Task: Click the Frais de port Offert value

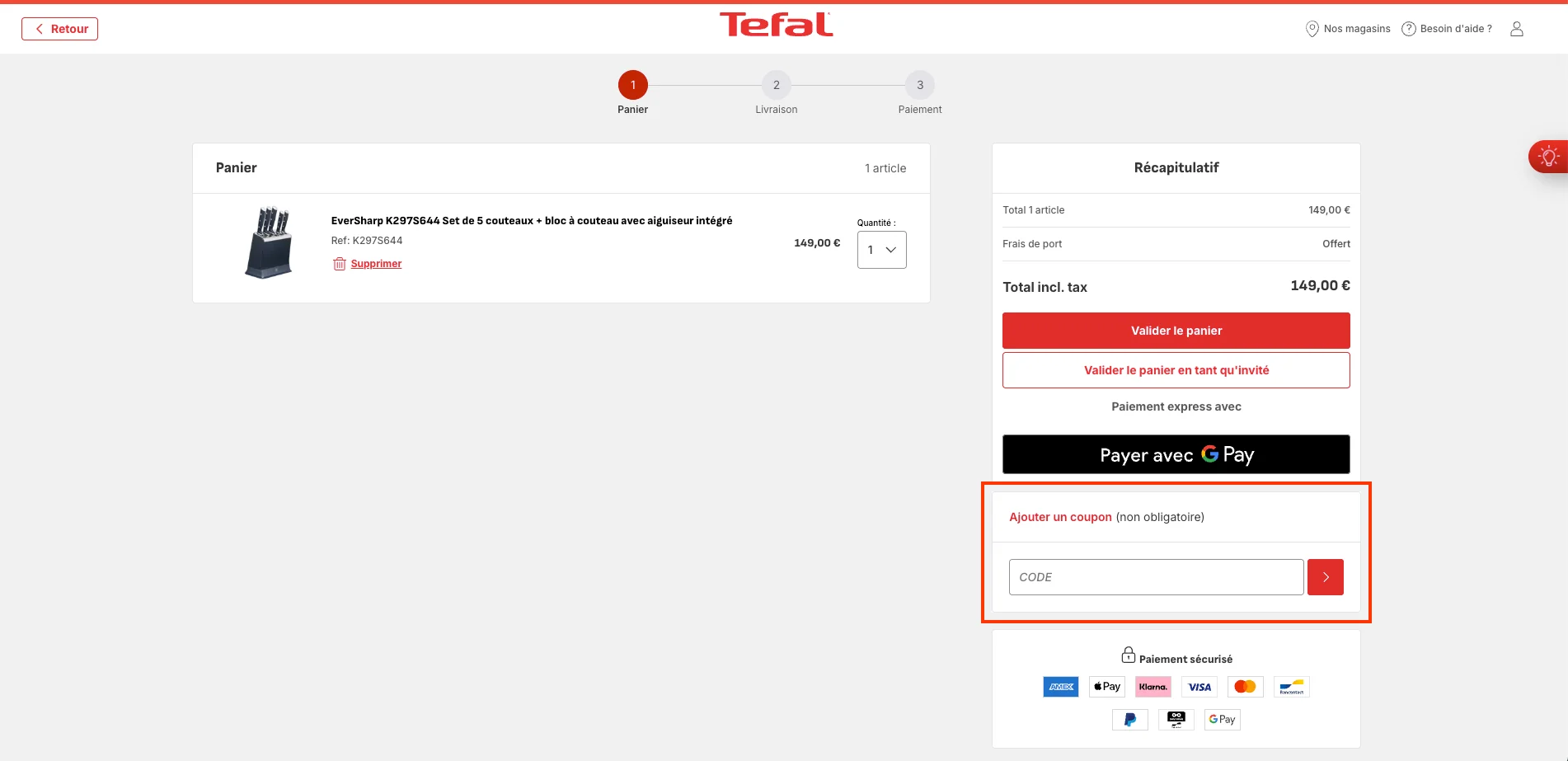Action: 1336,244
